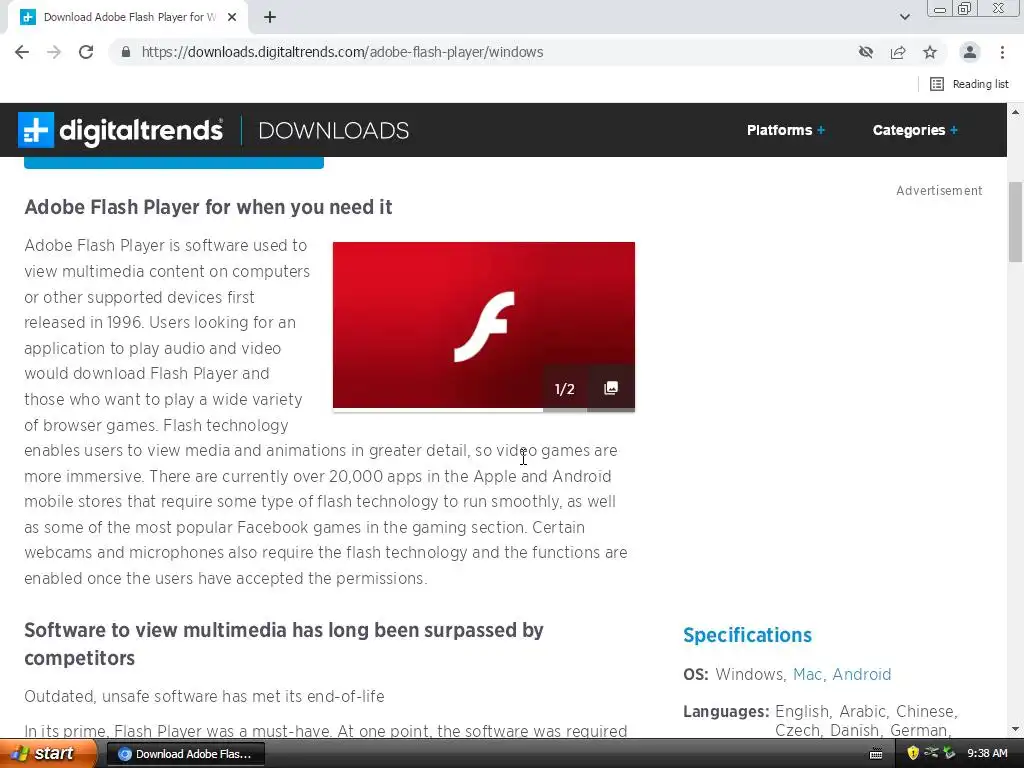
Task: Open the Android platform link
Action: [x=861, y=674]
